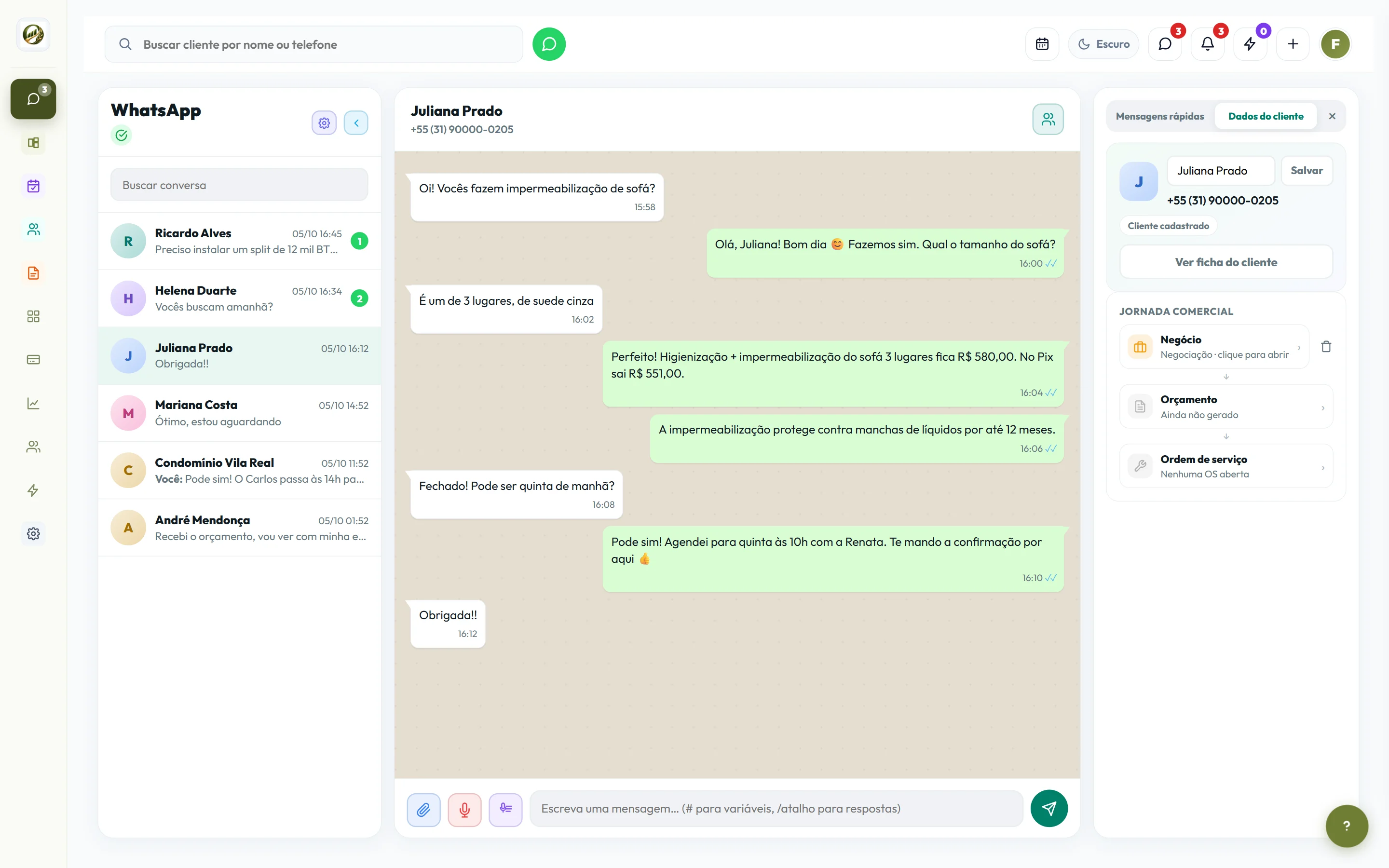1389x868 pixels.
Task: Open the sidebar card payments icon
Action: 33,360
